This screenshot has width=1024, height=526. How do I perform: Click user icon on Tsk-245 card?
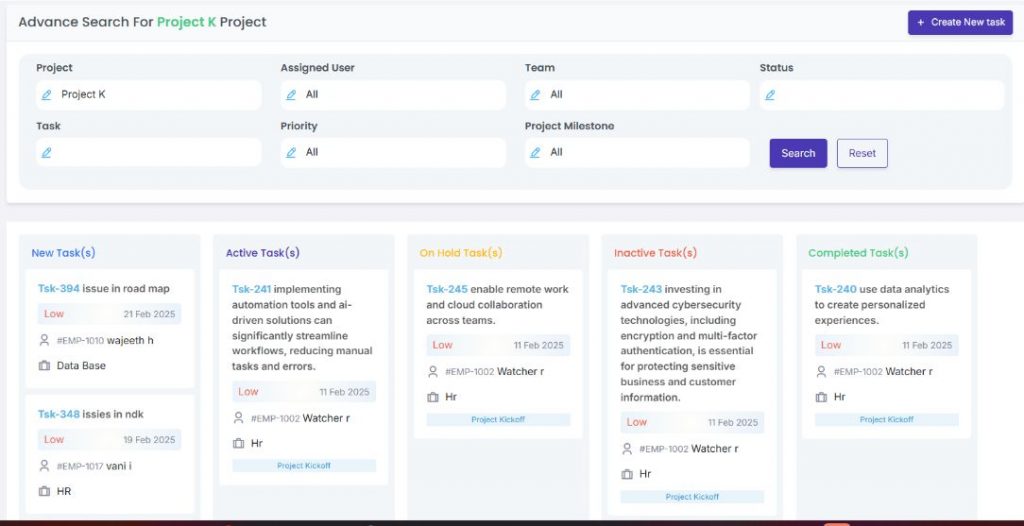point(432,371)
